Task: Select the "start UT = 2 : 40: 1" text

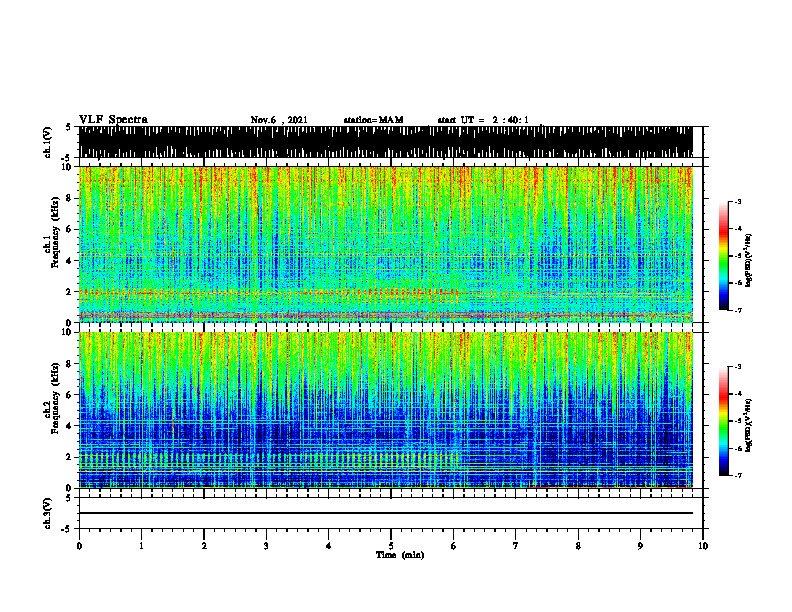Action: click(x=483, y=120)
